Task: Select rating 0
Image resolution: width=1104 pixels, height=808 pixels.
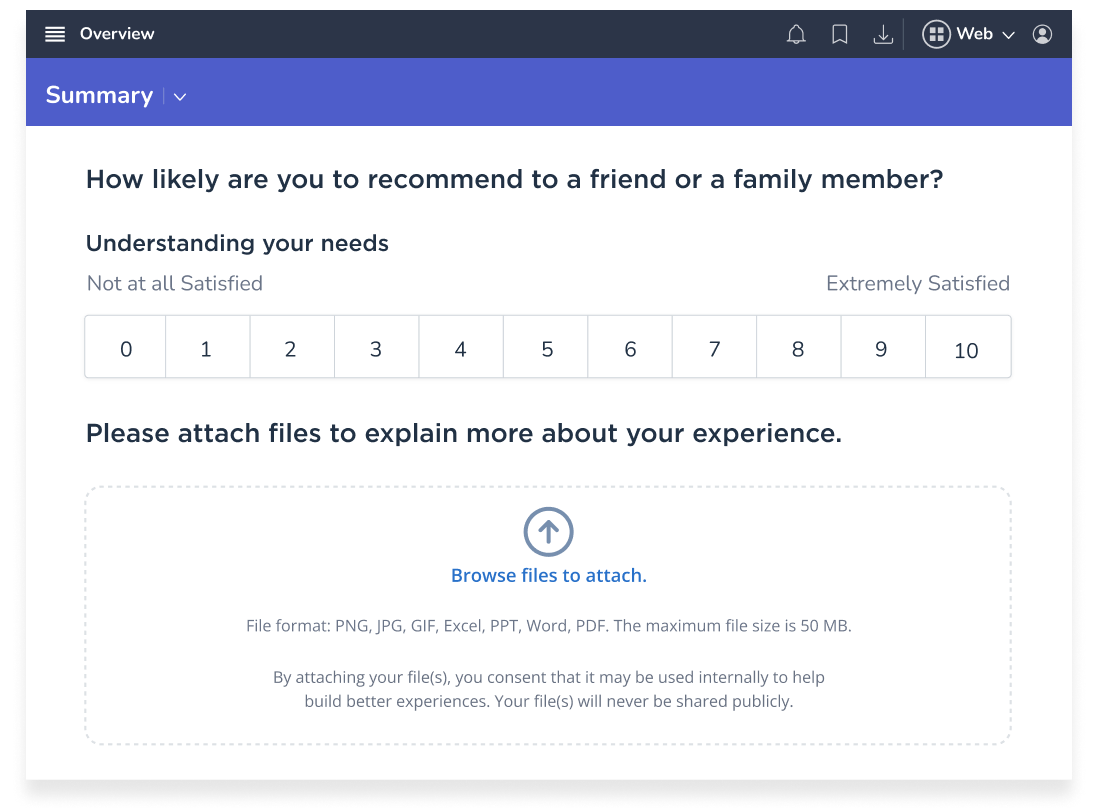Action: pyautogui.click(x=126, y=347)
